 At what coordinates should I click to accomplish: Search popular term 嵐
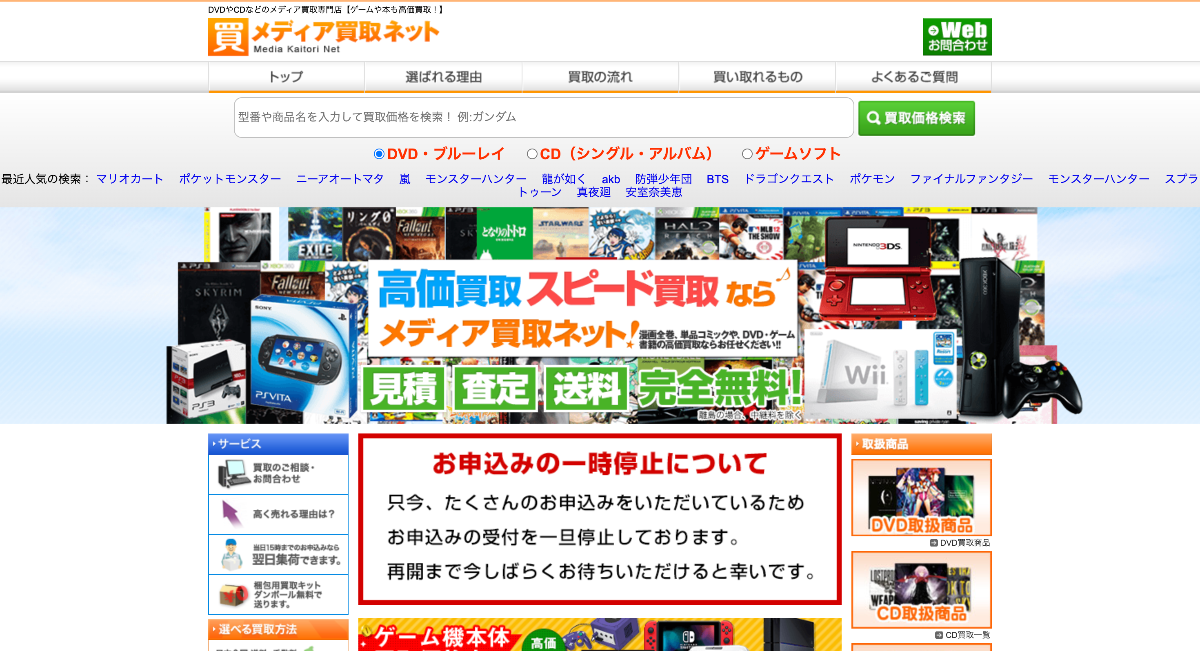(x=405, y=179)
